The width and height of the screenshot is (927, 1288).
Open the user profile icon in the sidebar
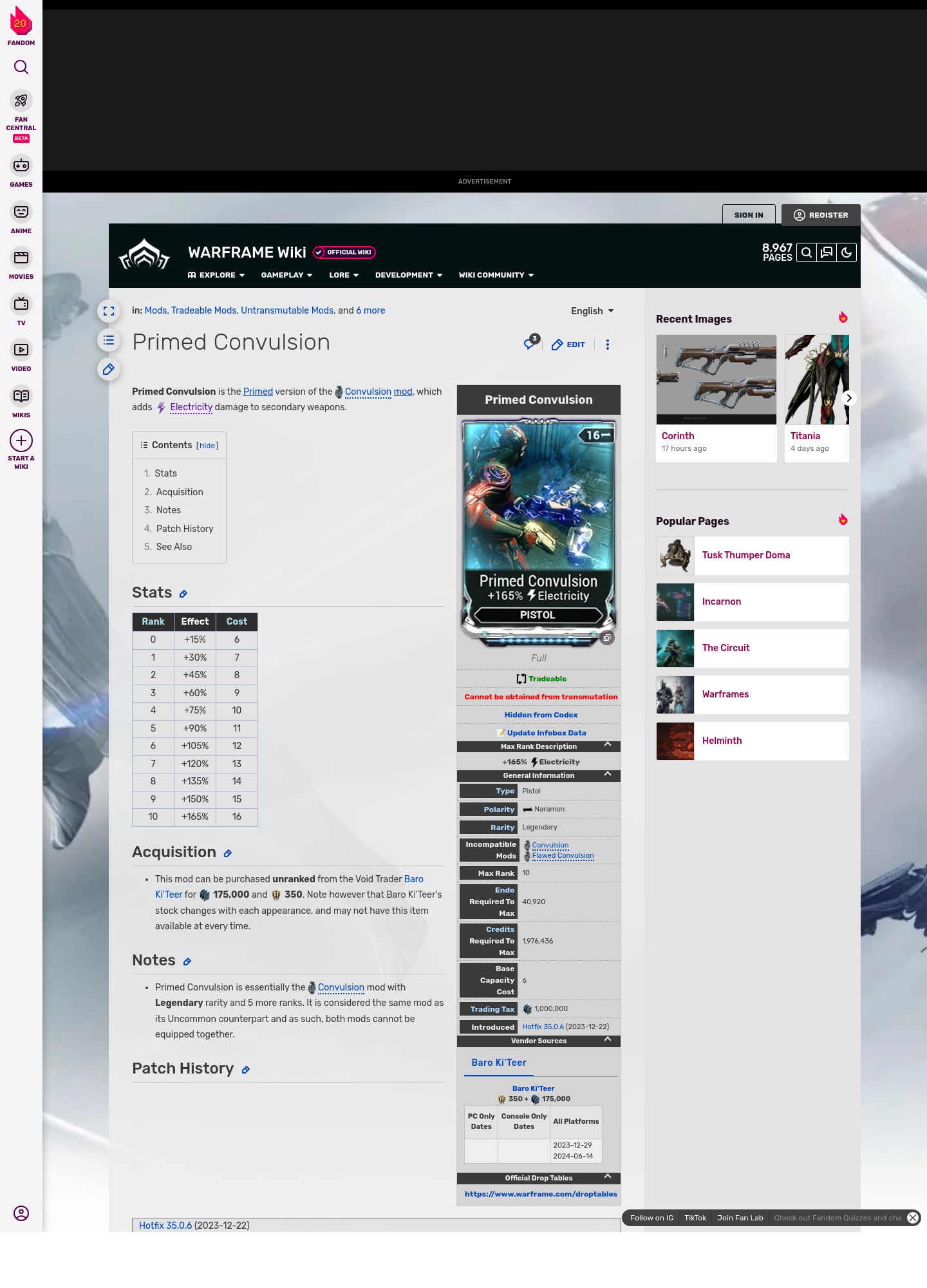21,1213
